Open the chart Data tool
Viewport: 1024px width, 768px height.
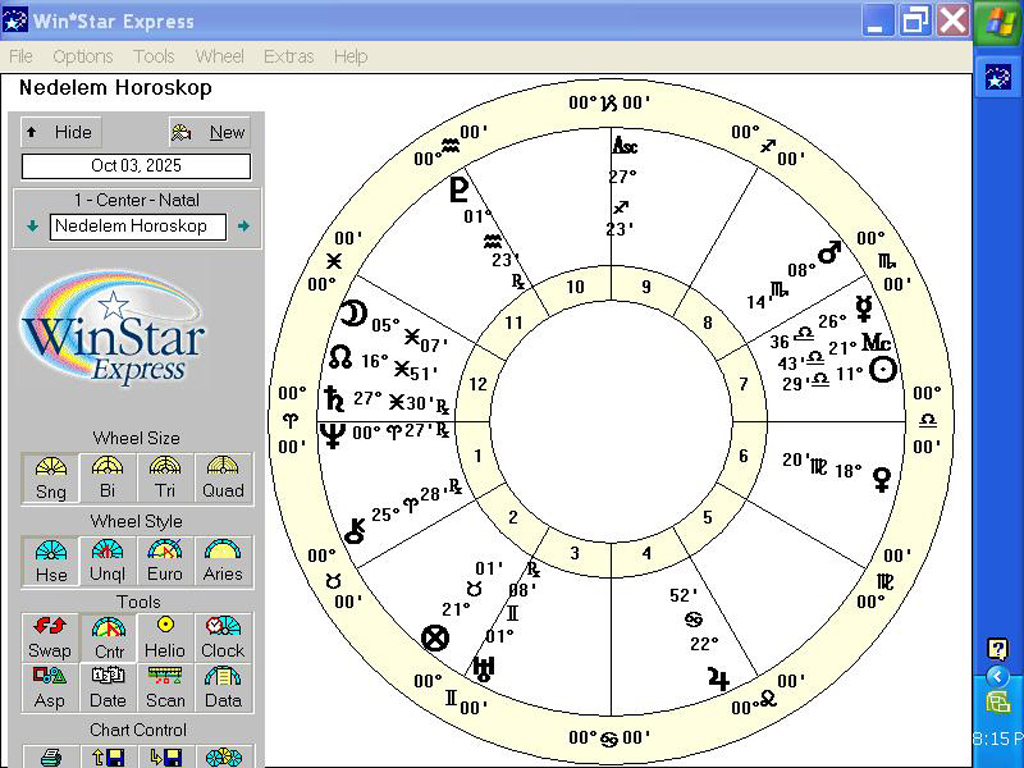tap(223, 688)
